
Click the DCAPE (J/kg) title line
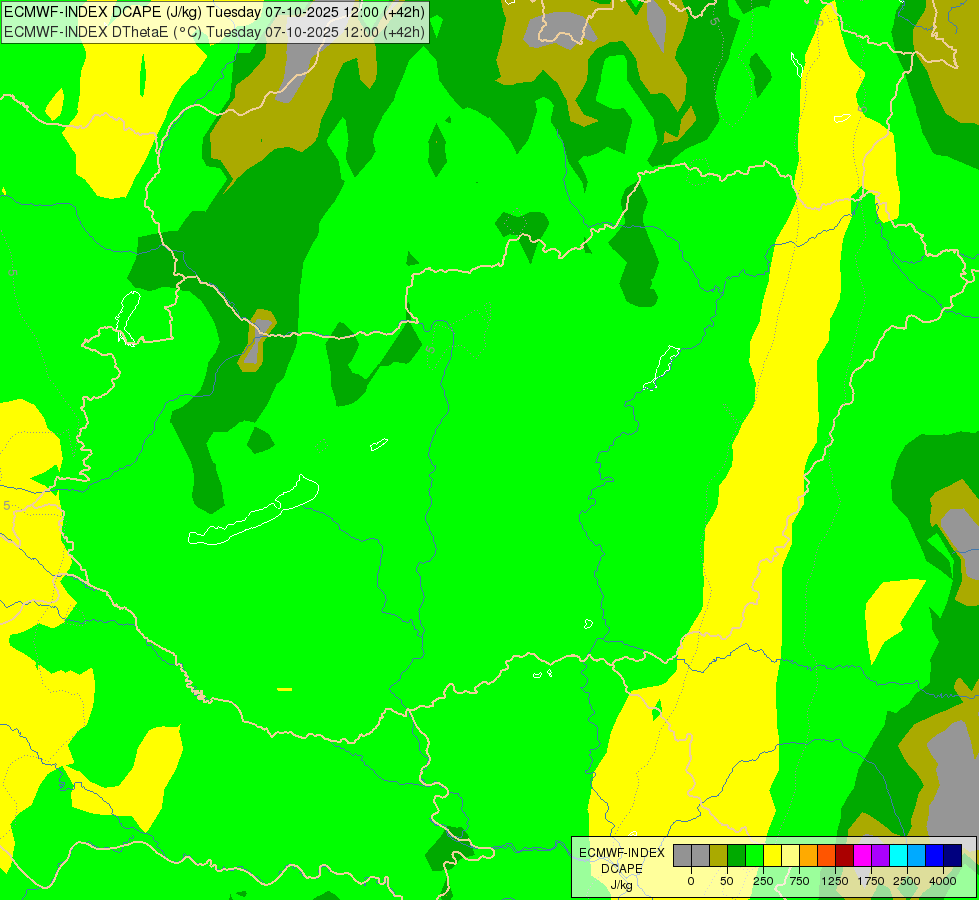click(214, 12)
